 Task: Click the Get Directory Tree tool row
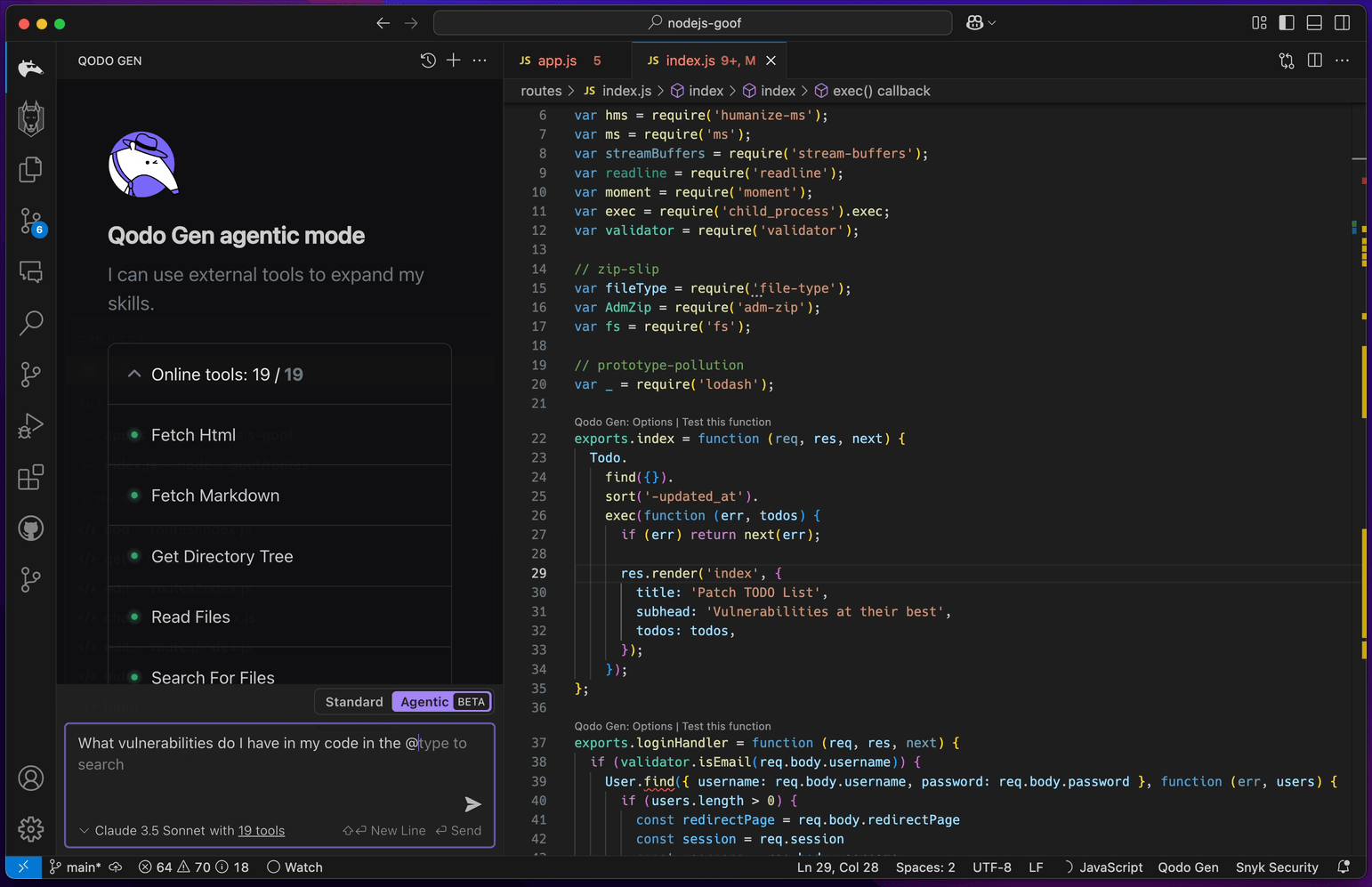pos(279,556)
